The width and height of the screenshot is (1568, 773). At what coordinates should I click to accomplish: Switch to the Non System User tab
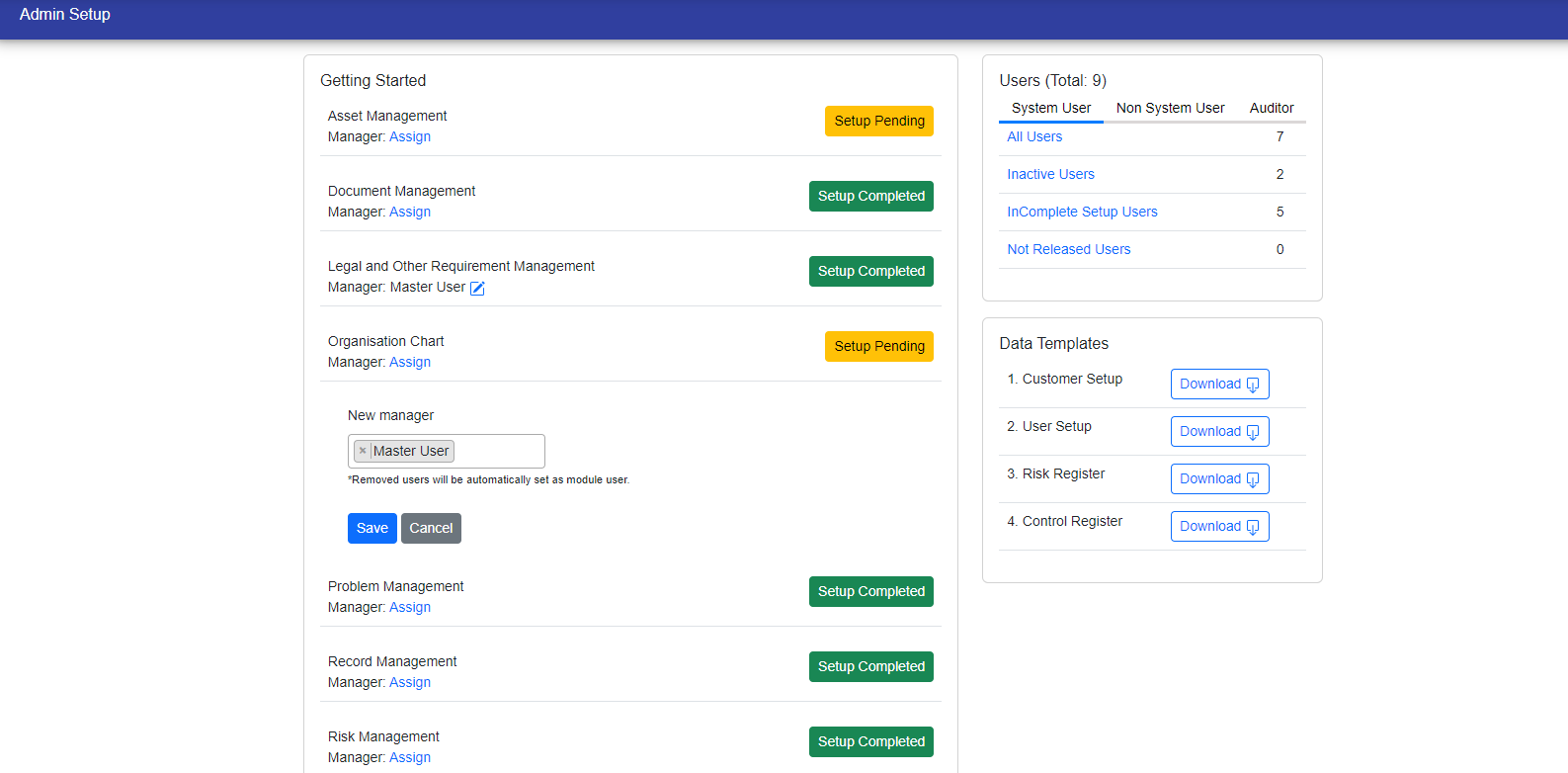1170,108
